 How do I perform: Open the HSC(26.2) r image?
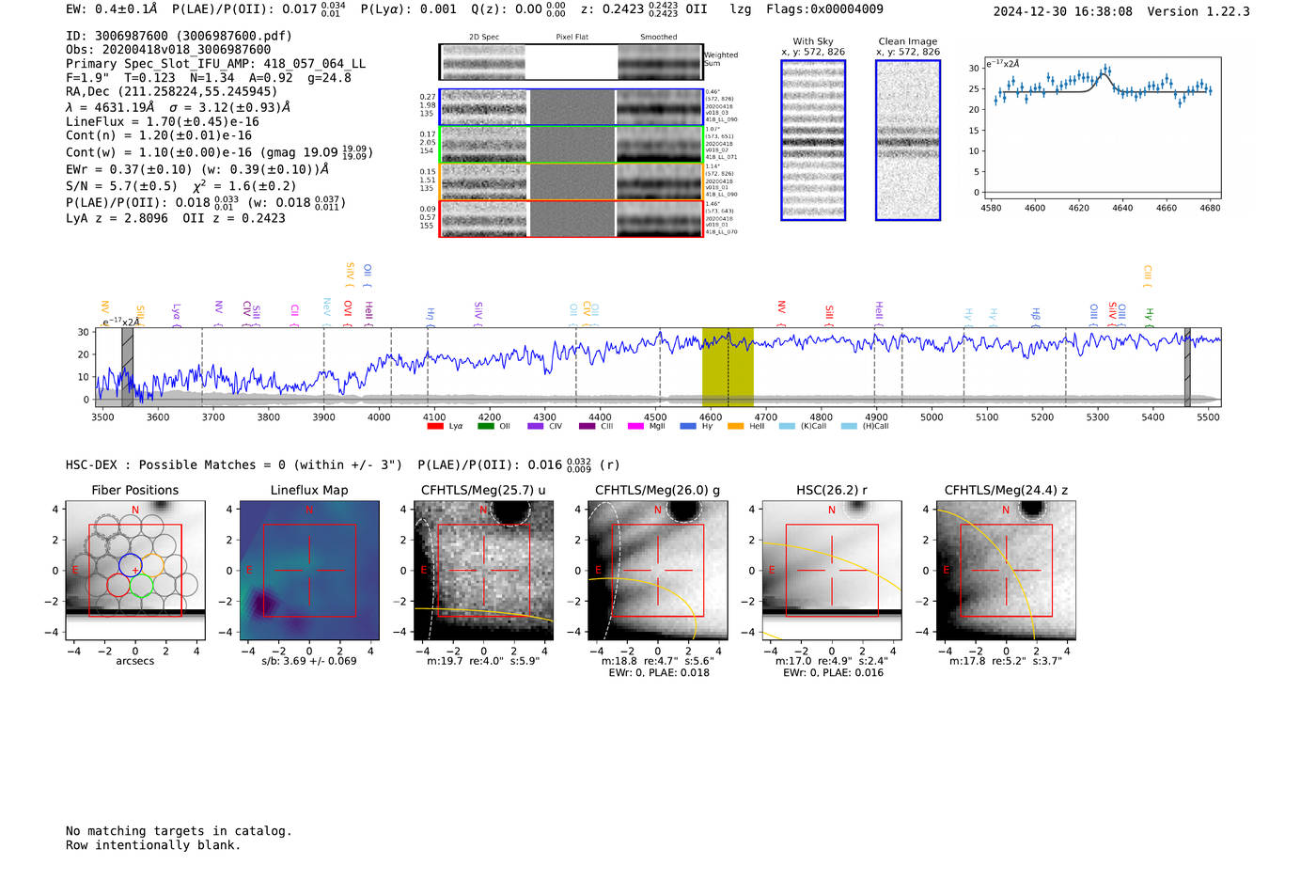tap(832, 571)
